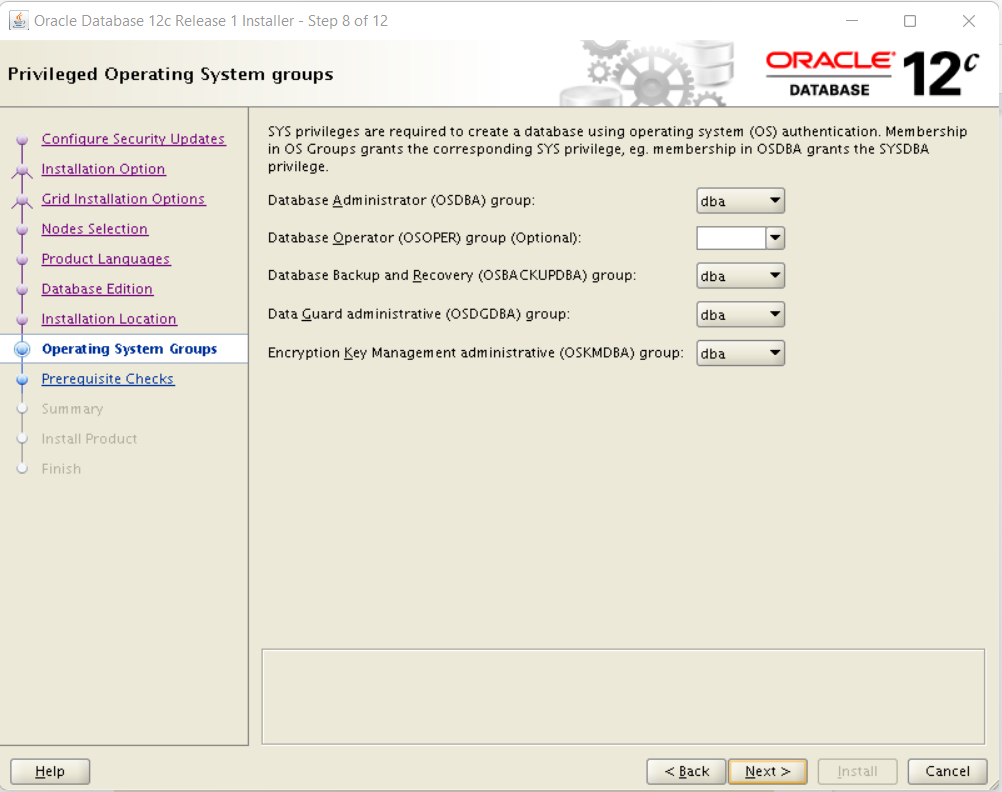Open the Database Administrator (OSDBA) group dropdown
The width and height of the screenshot is (1002, 792).
click(x=740, y=201)
